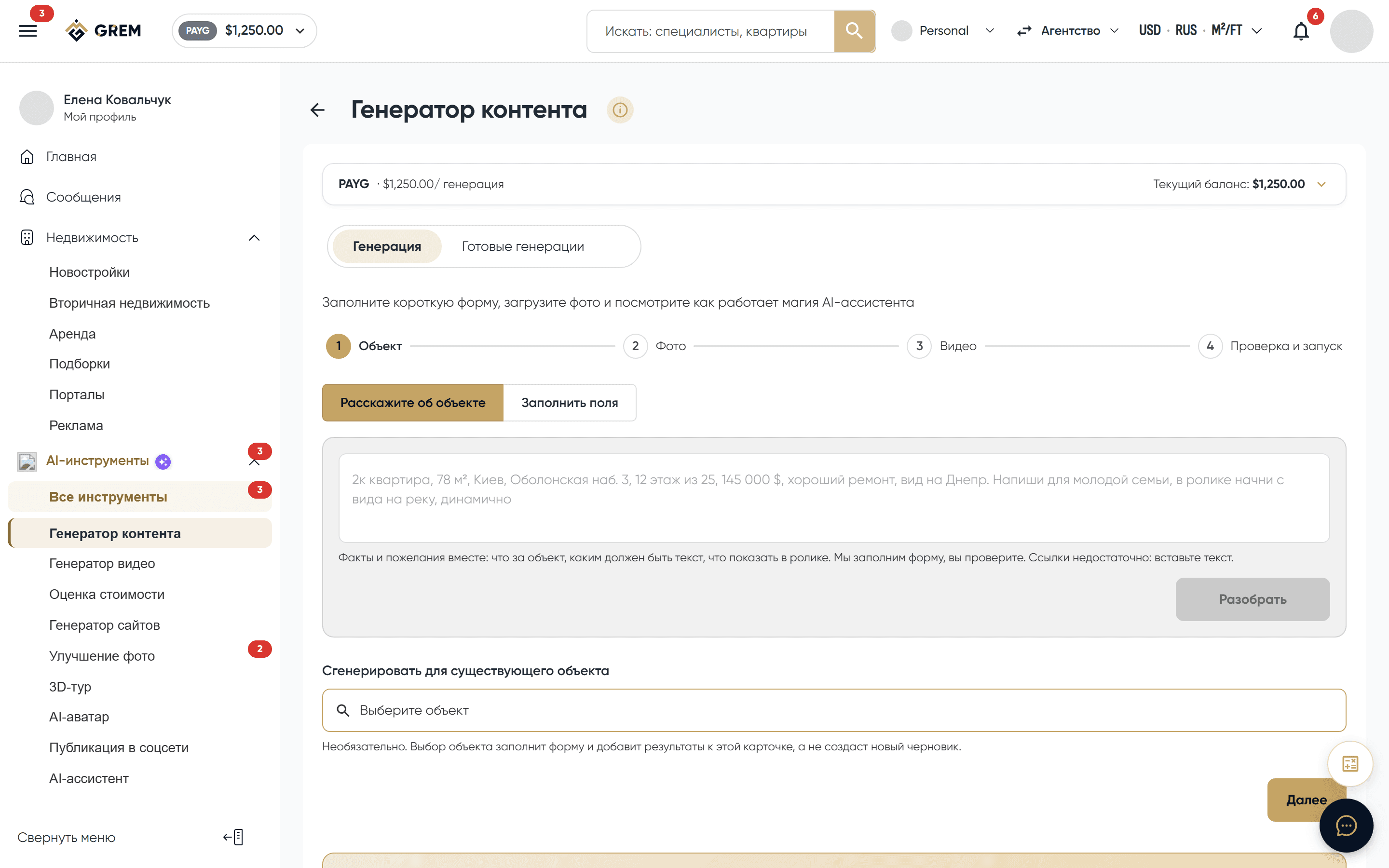The height and width of the screenshot is (868, 1389).
Task: Switch to the Генерация tab
Action: tap(387, 246)
